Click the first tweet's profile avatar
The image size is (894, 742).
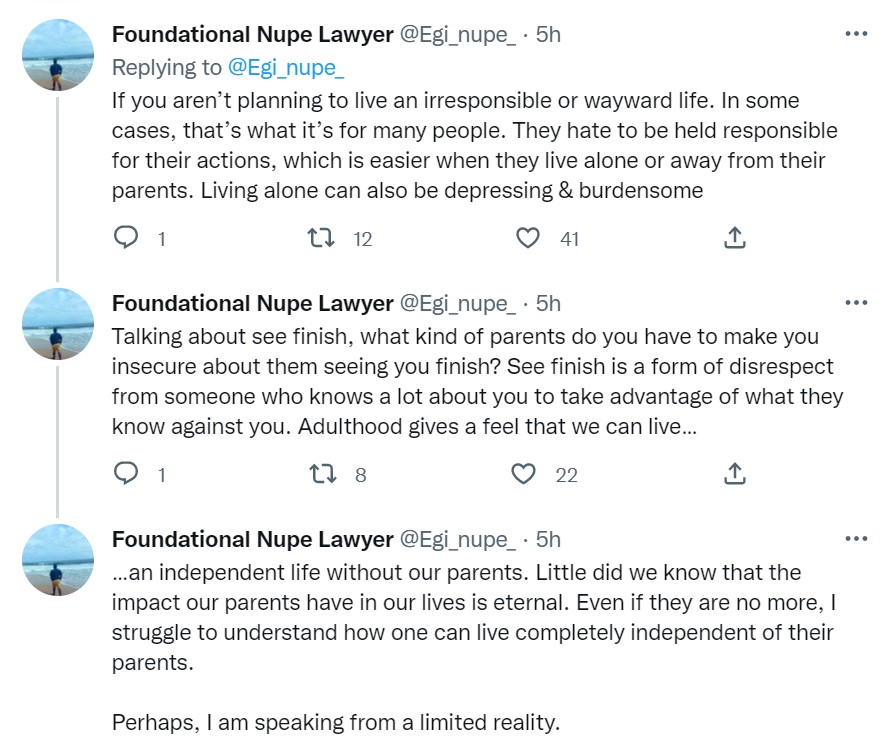click(58, 56)
